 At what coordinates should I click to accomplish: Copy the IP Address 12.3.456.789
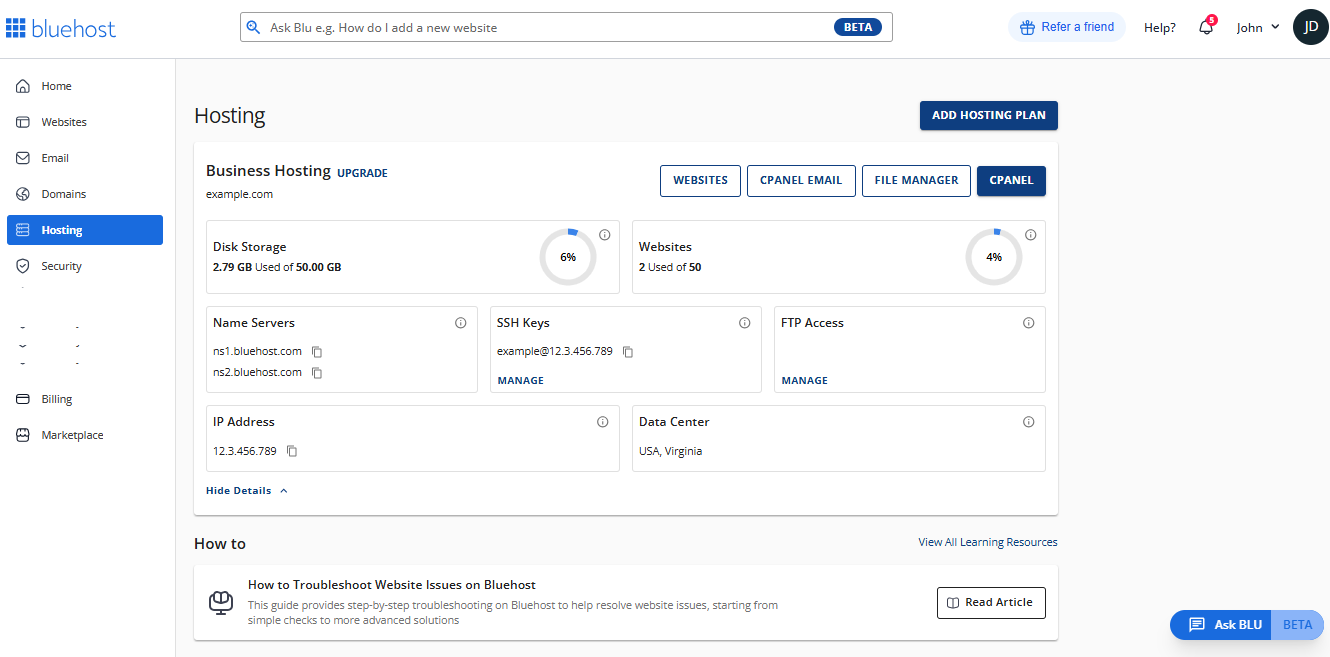coord(291,451)
